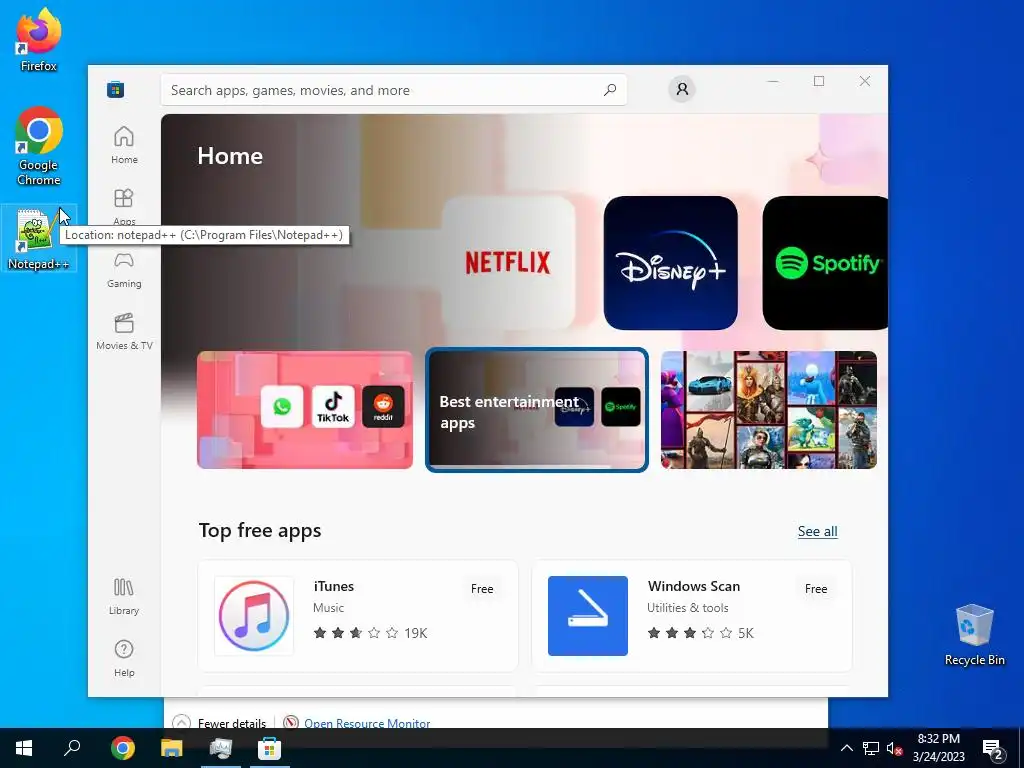Click the network icon in system tray

(x=871, y=748)
